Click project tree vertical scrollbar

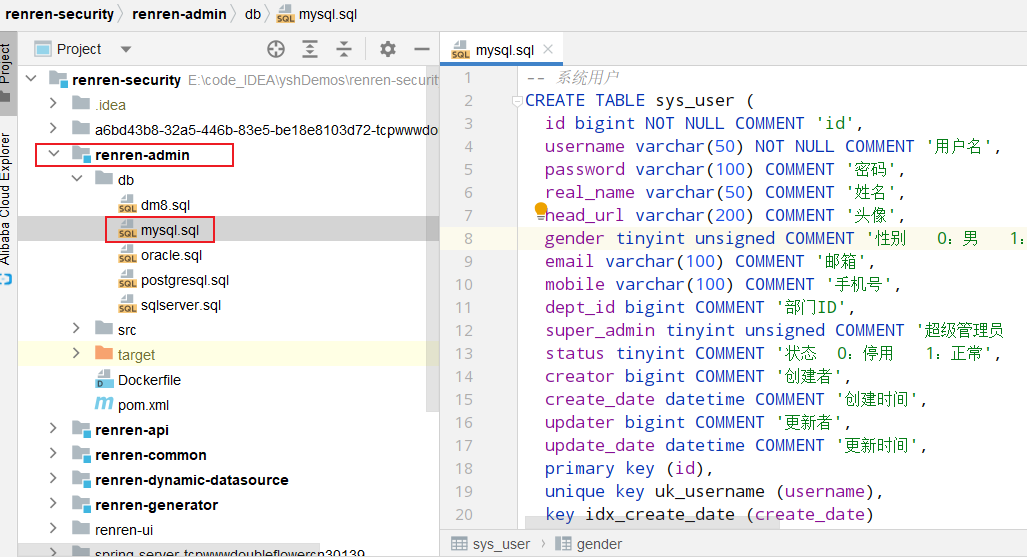pos(432,239)
